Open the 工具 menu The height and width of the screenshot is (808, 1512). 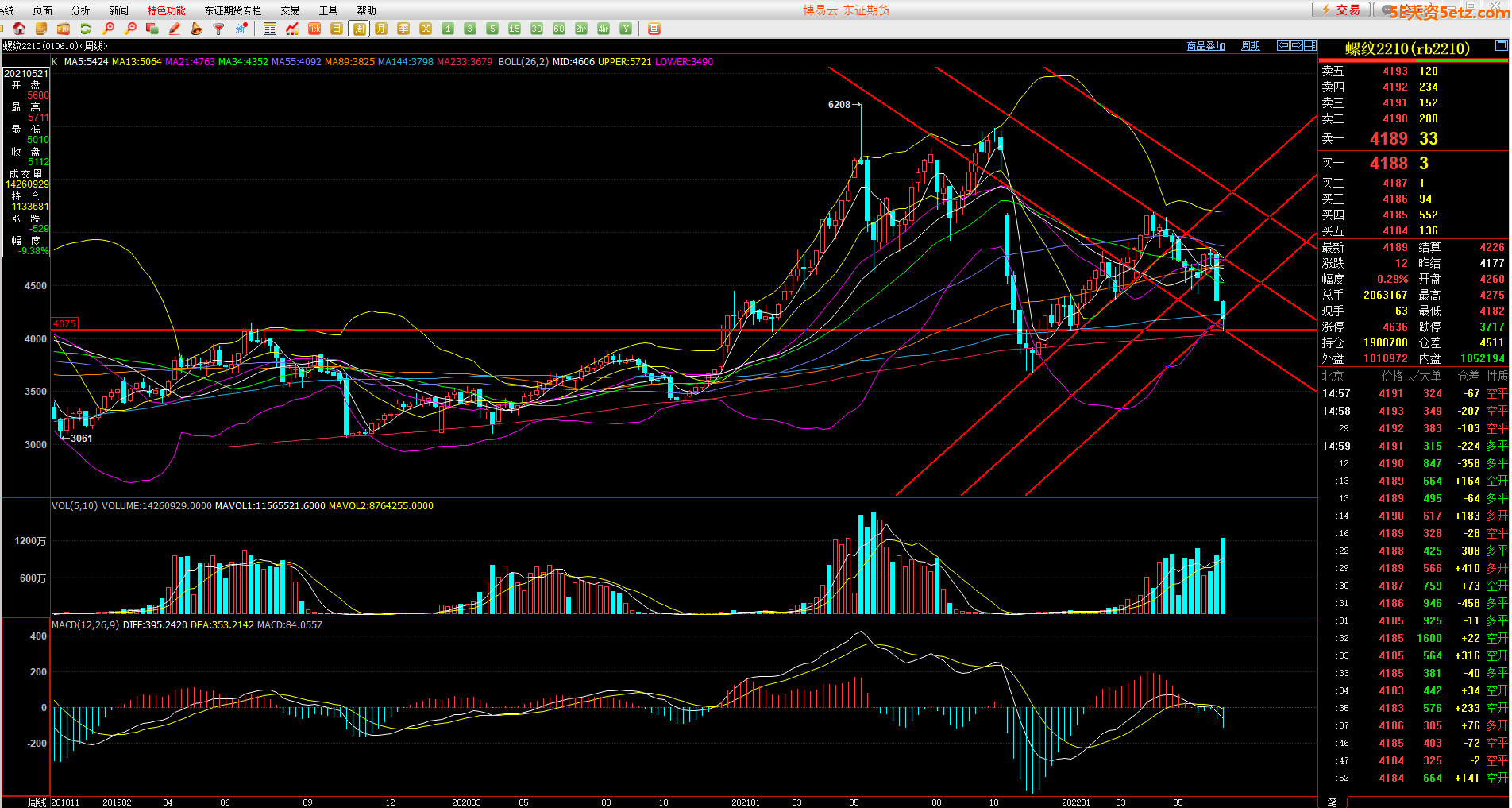coord(328,10)
